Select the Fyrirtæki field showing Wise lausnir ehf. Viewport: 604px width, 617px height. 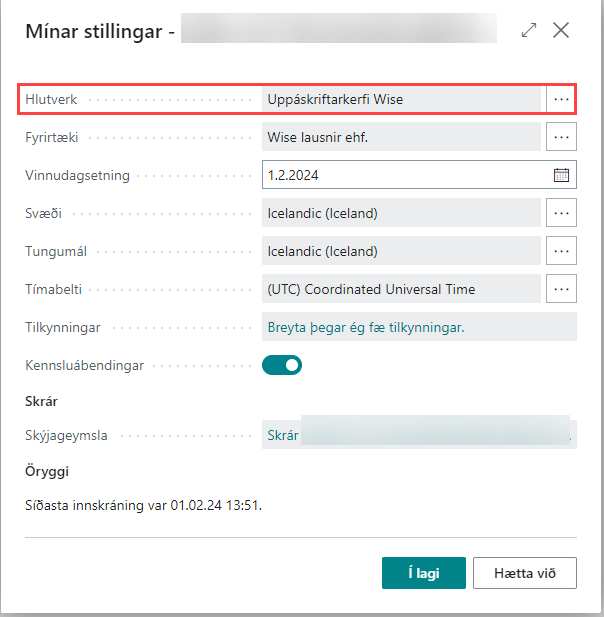(x=400, y=137)
